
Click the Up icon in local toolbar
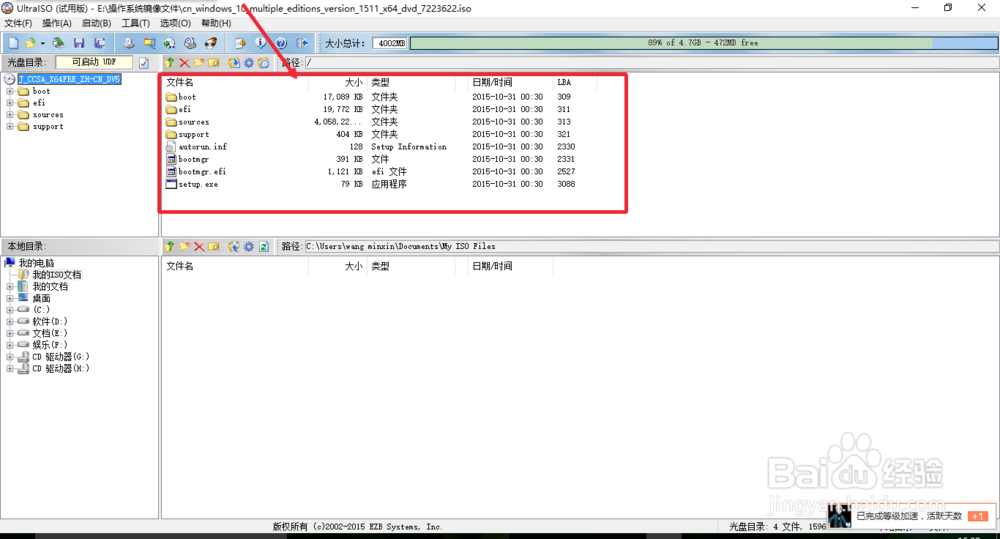pyautogui.click(x=170, y=246)
